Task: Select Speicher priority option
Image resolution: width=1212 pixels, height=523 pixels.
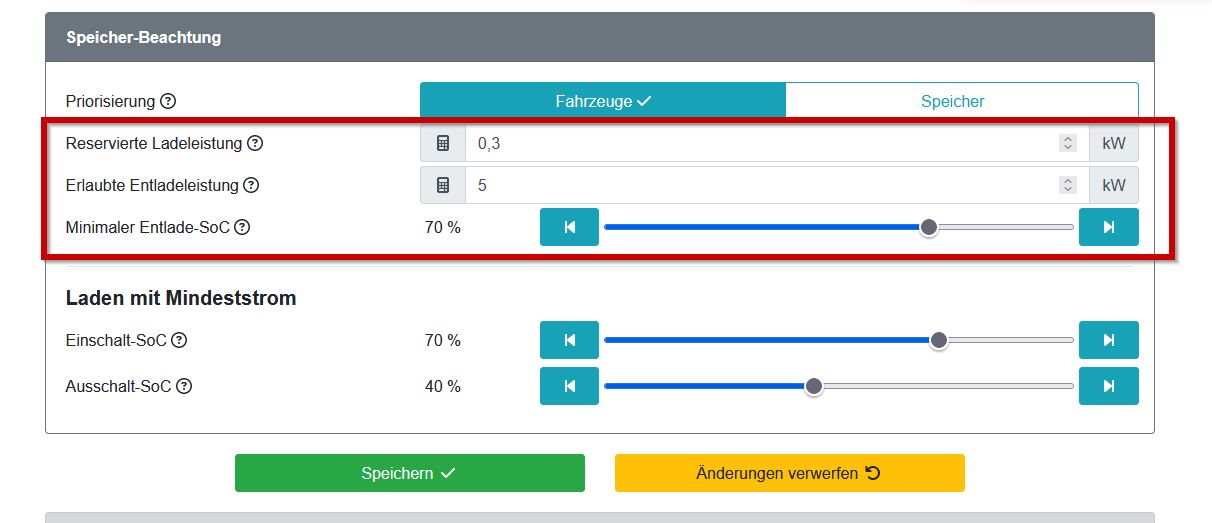Action: 952,101
